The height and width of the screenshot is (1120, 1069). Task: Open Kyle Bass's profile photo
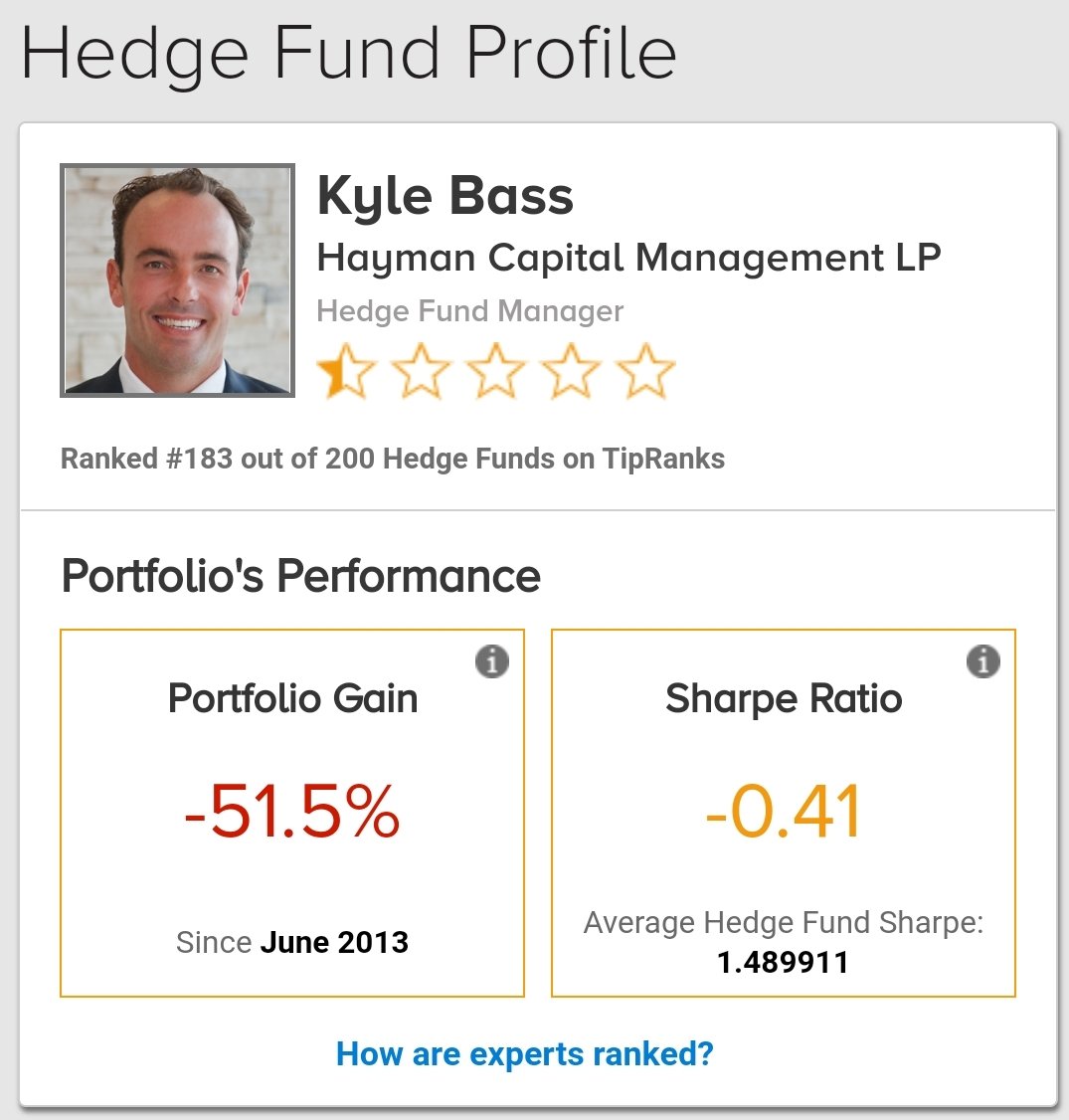click(x=178, y=280)
